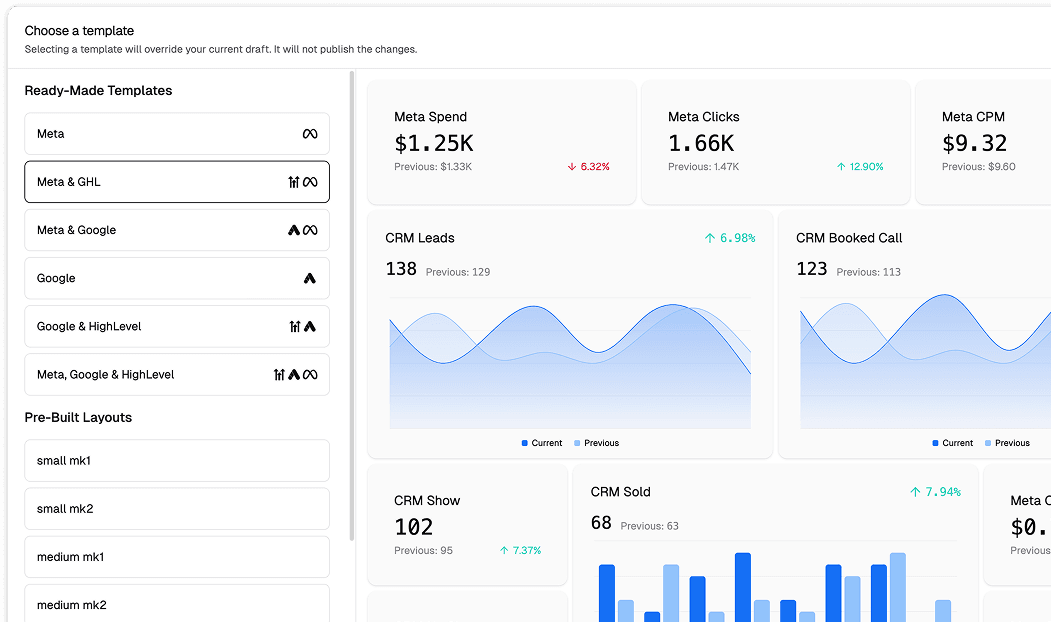The height and width of the screenshot is (622, 1051).
Task: Click the Meta infinity logo in Meta row
Action: click(x=310, y=134)
